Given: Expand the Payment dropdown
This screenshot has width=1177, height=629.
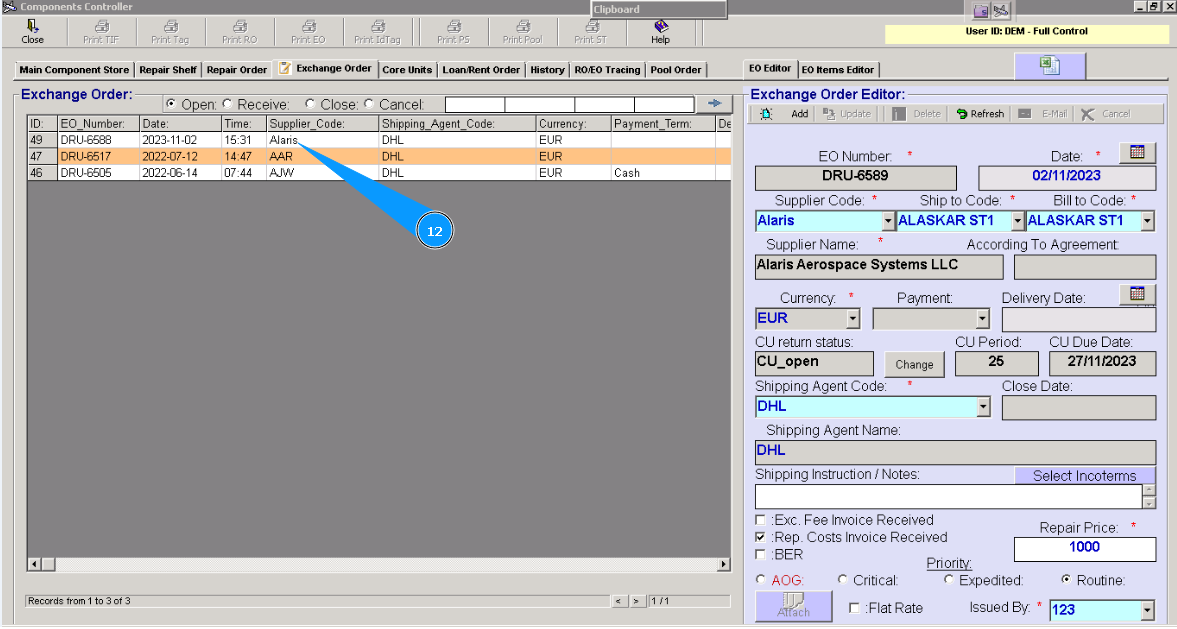Looking at the screenshot, I should 983,318.
